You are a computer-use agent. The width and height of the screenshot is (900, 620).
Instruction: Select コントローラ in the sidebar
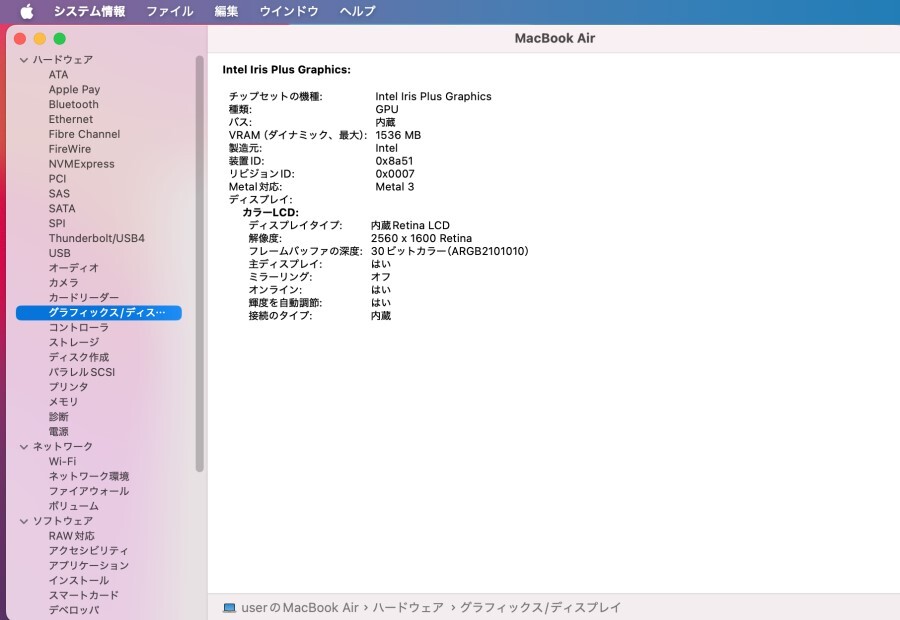[79, 328]
